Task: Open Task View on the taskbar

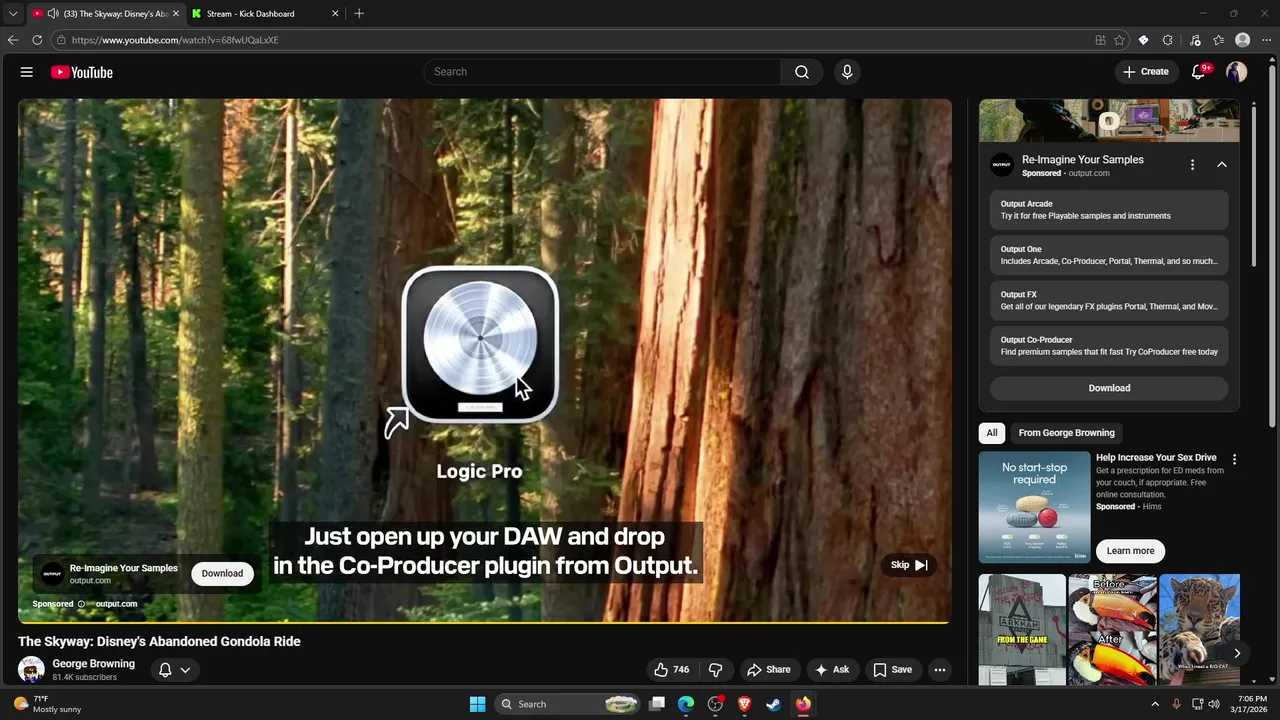Action: coord(657,704)
